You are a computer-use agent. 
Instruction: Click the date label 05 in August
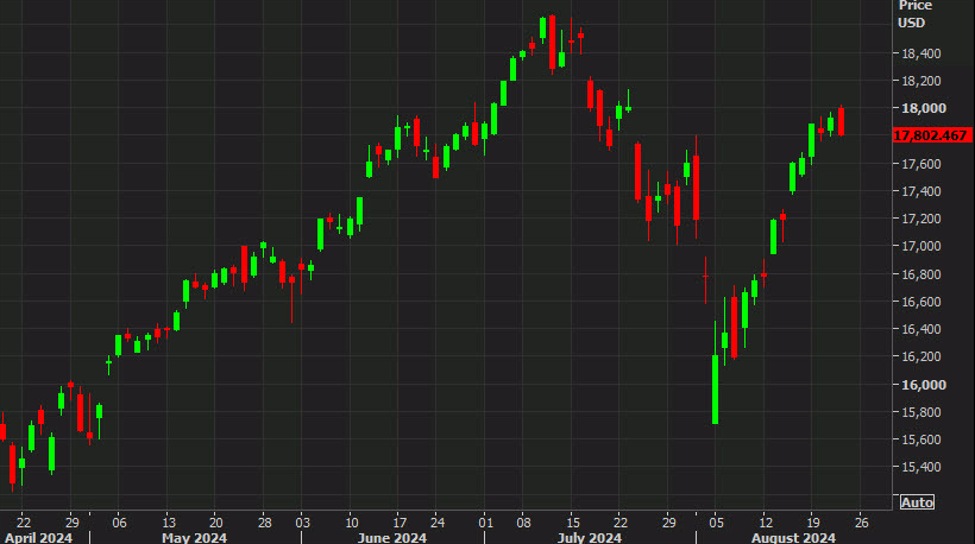pyautogui.click(x=716, y=522)
